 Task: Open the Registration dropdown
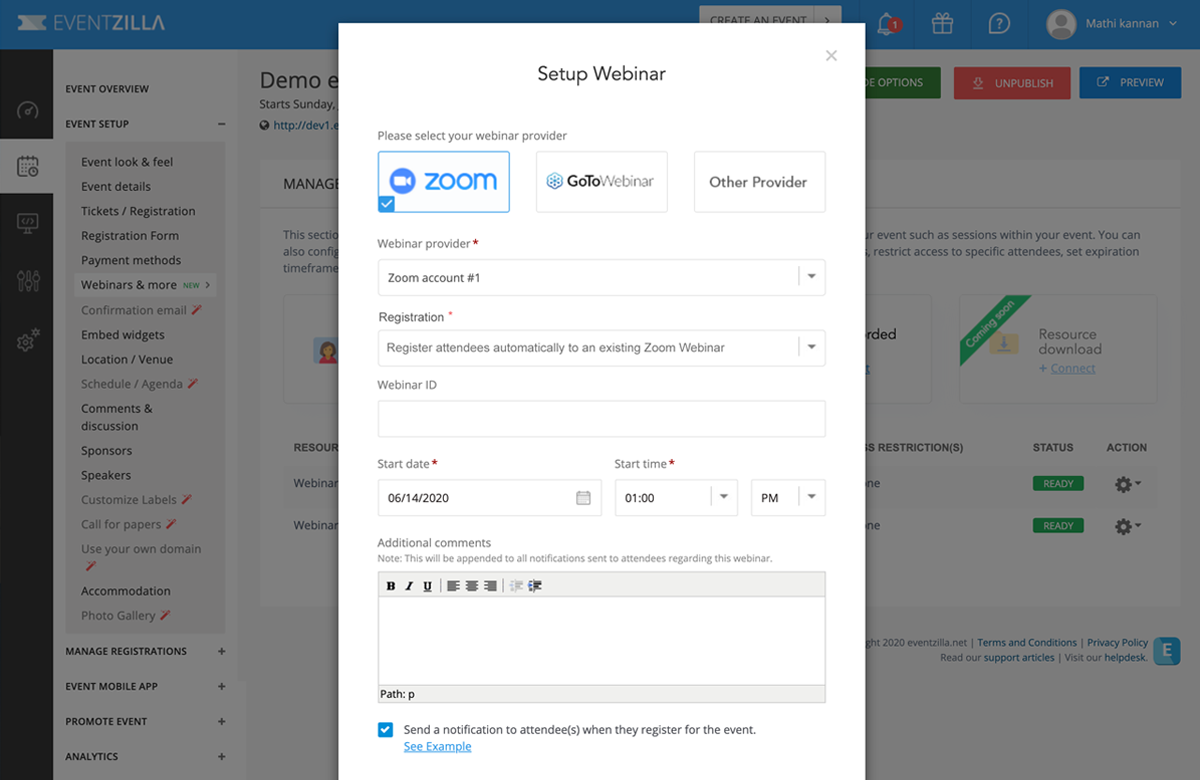pyautogui.click(x=602, y=348)
